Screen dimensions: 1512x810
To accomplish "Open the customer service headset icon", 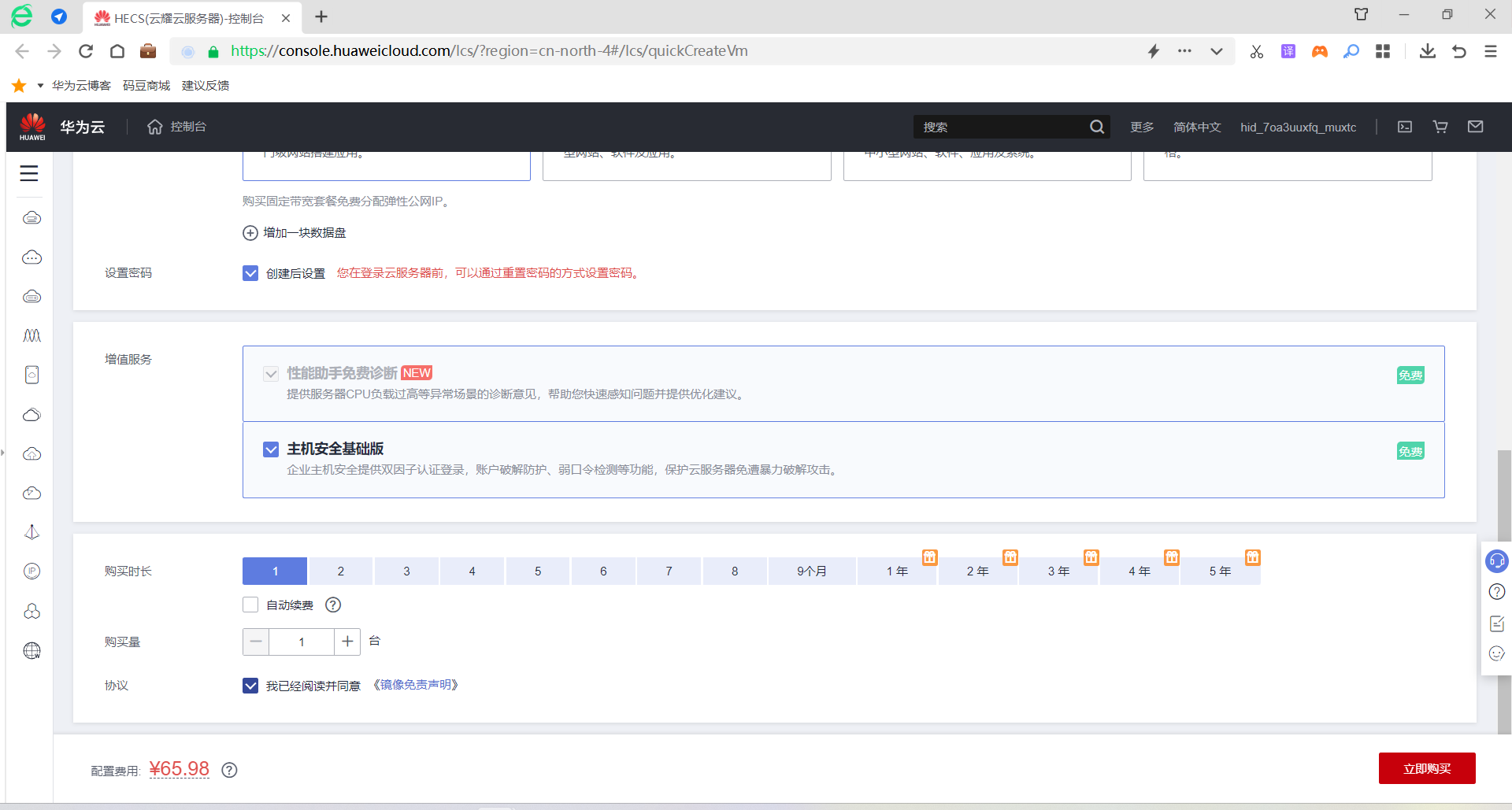I will coord(1496,561).
